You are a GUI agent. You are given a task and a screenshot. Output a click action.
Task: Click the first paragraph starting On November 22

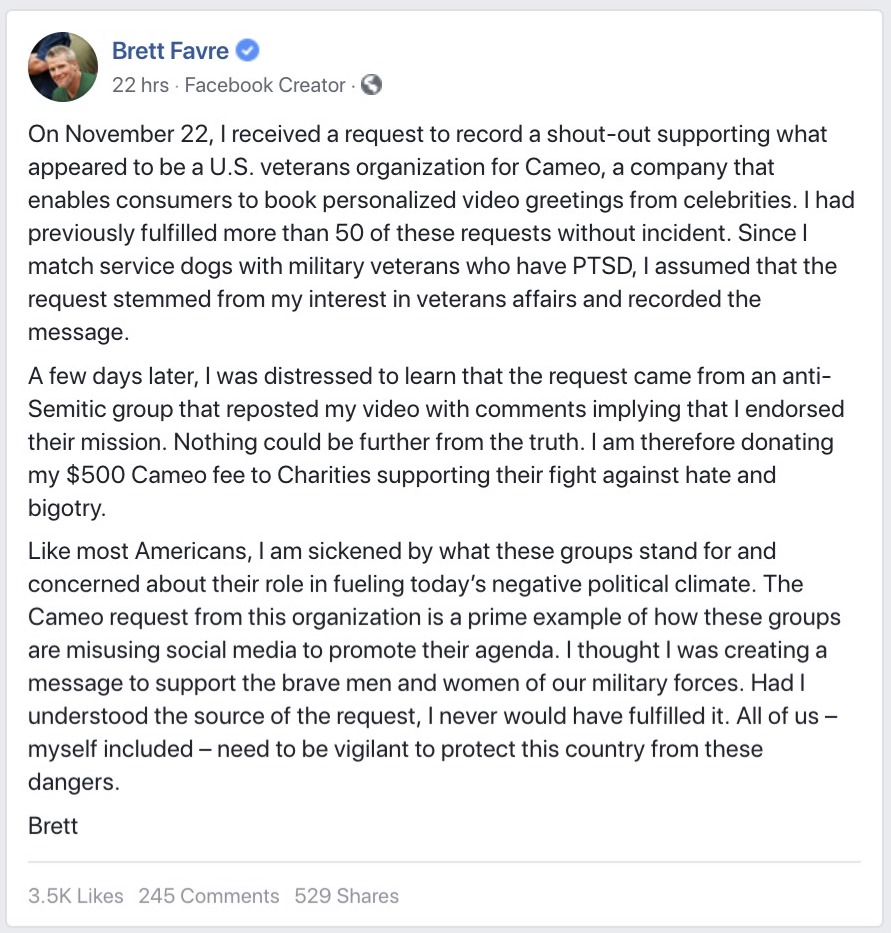click(441, 233)
